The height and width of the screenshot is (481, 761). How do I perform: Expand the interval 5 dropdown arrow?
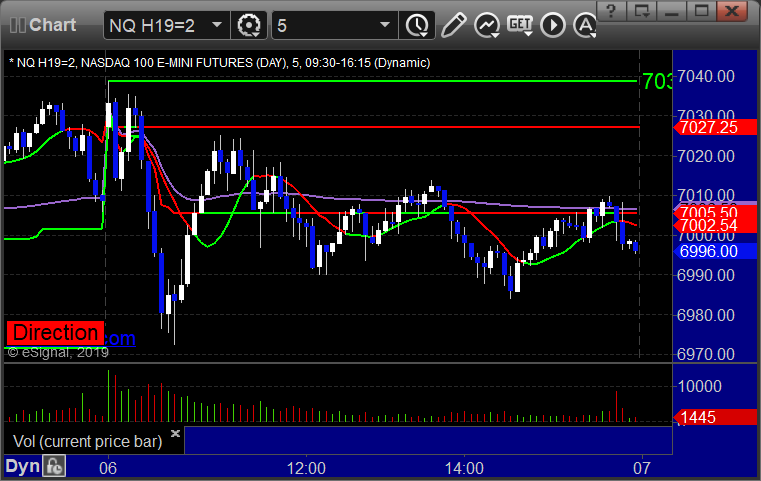pos(385,25)
